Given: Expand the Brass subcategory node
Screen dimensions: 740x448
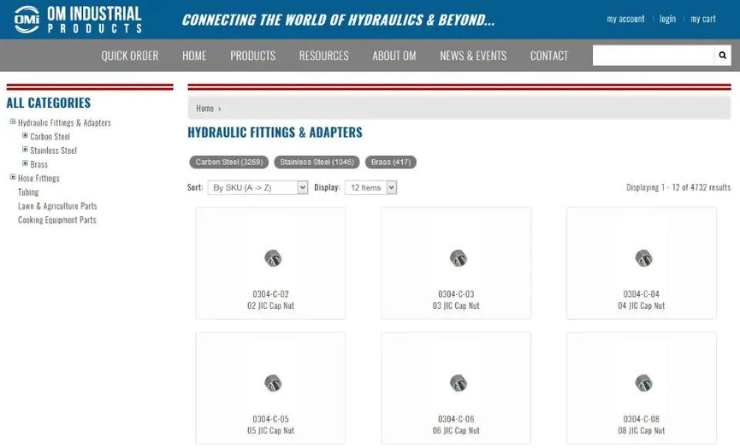Looking at the screenshot, I should tap(25, 164).
